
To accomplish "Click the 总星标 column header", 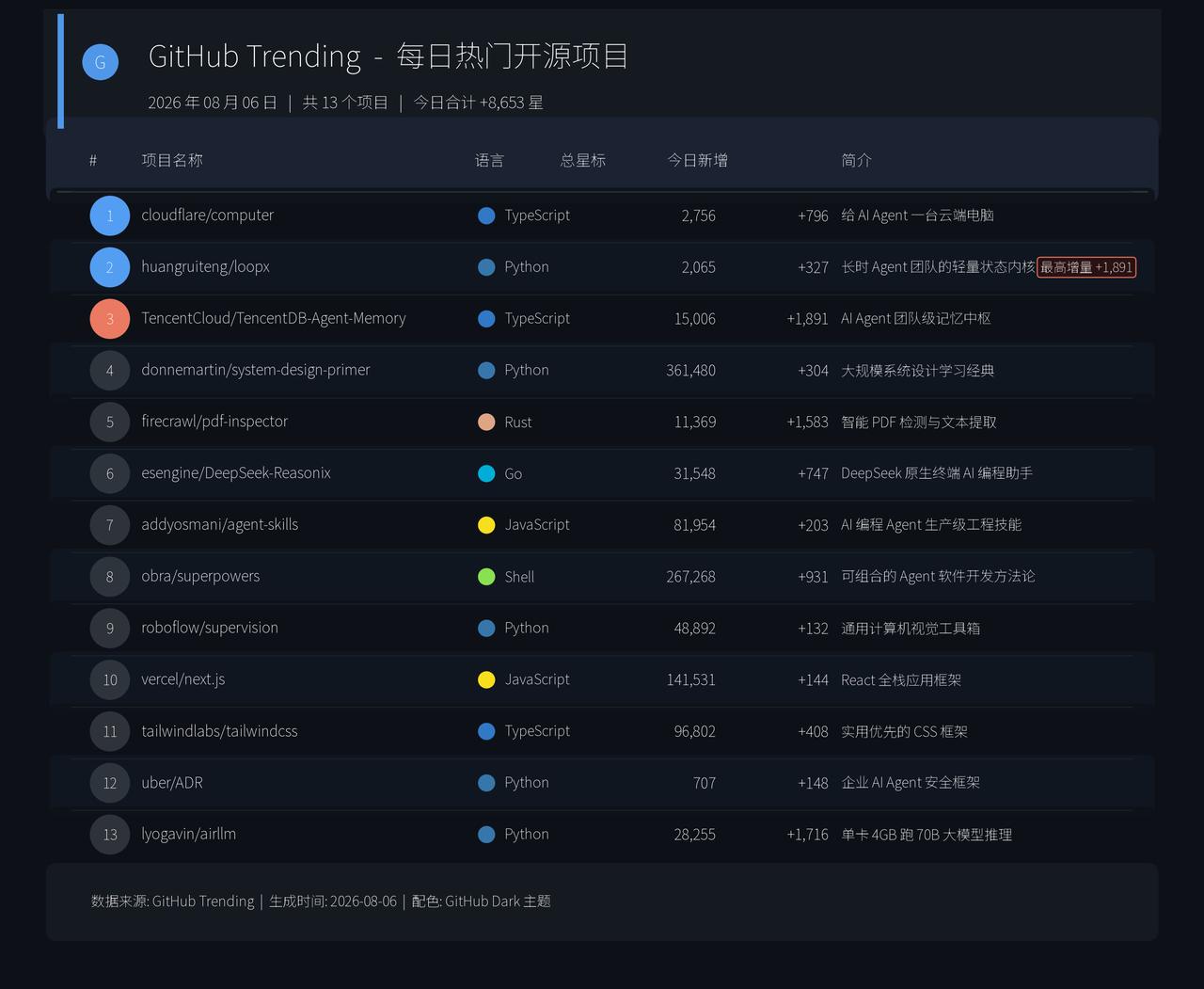I will (583, 160).
